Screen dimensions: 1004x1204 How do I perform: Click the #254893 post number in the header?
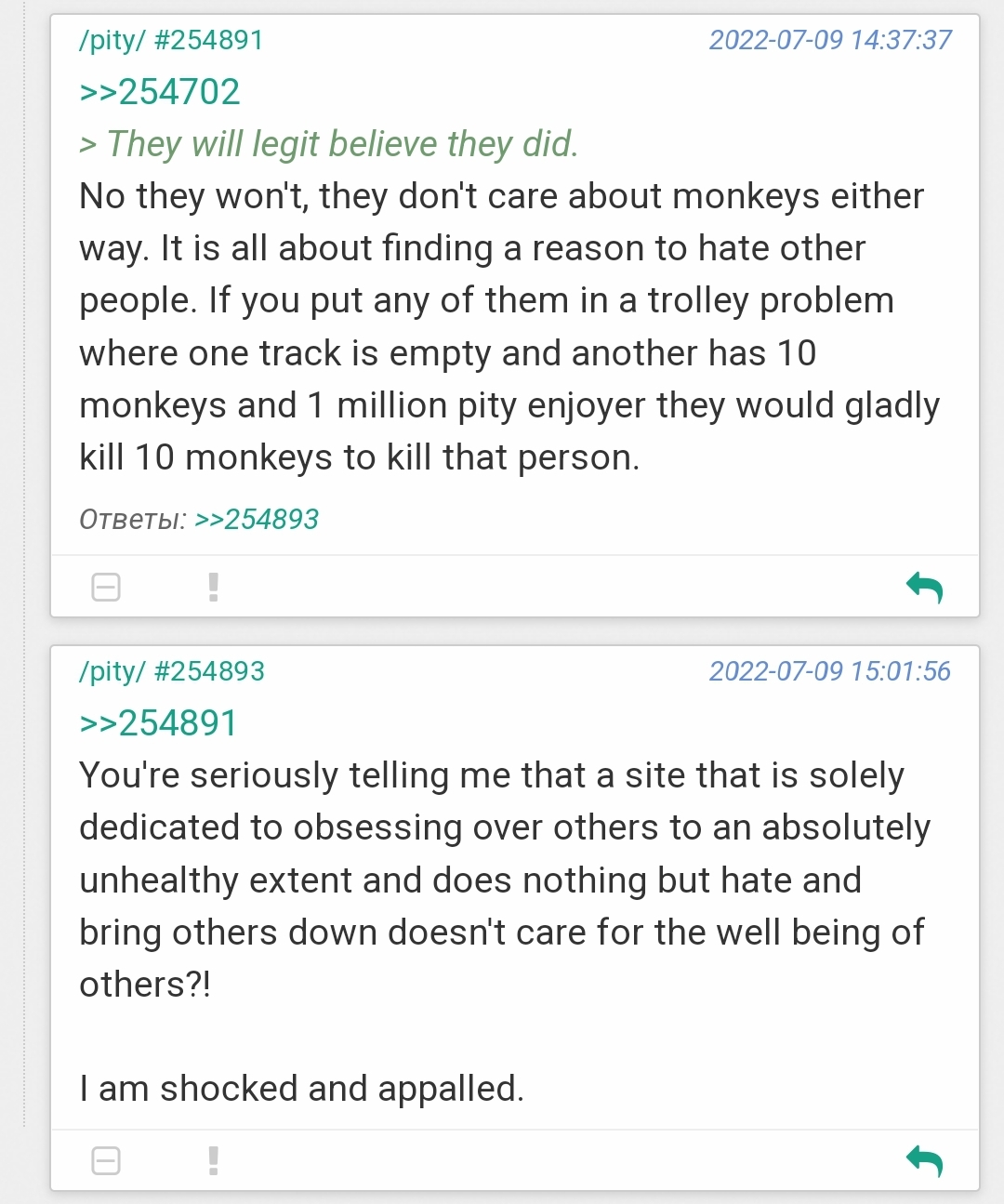coord(209,671)
